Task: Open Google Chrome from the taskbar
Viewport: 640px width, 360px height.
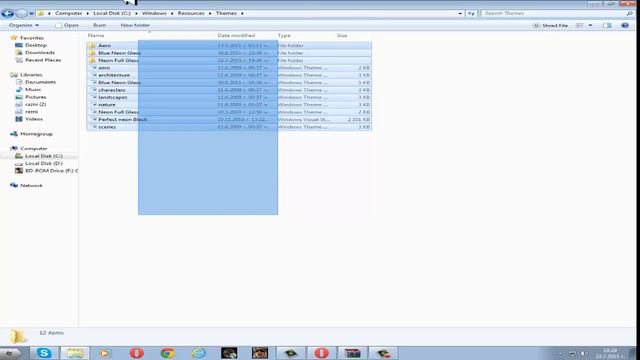Action: 167,353
